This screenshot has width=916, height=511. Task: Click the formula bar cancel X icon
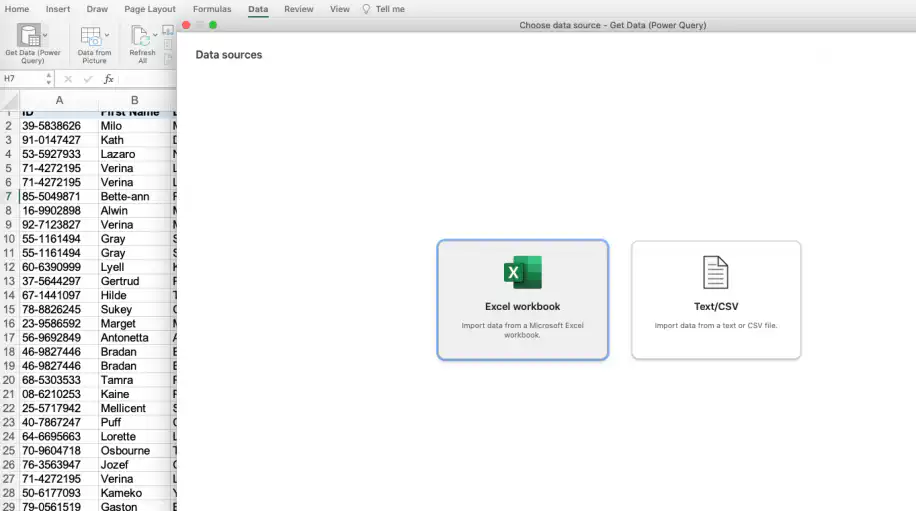(68, 79)
